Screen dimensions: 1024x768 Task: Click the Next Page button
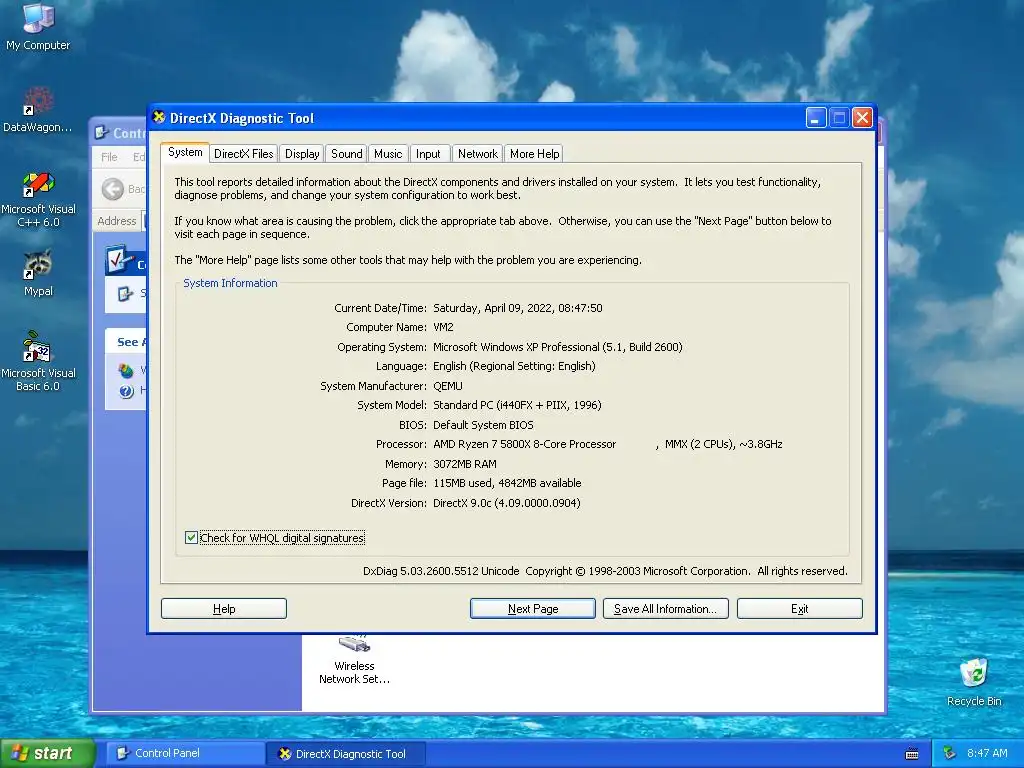coord(533,609)
